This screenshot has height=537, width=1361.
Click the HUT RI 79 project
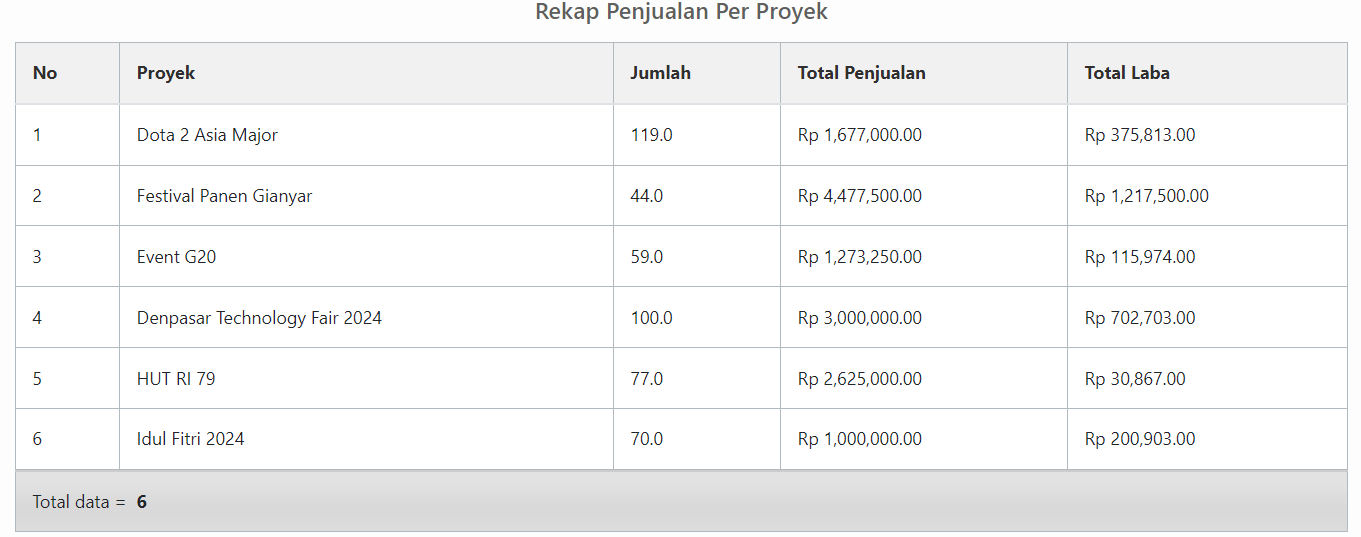pyautogui.click(x=176, y=379)
